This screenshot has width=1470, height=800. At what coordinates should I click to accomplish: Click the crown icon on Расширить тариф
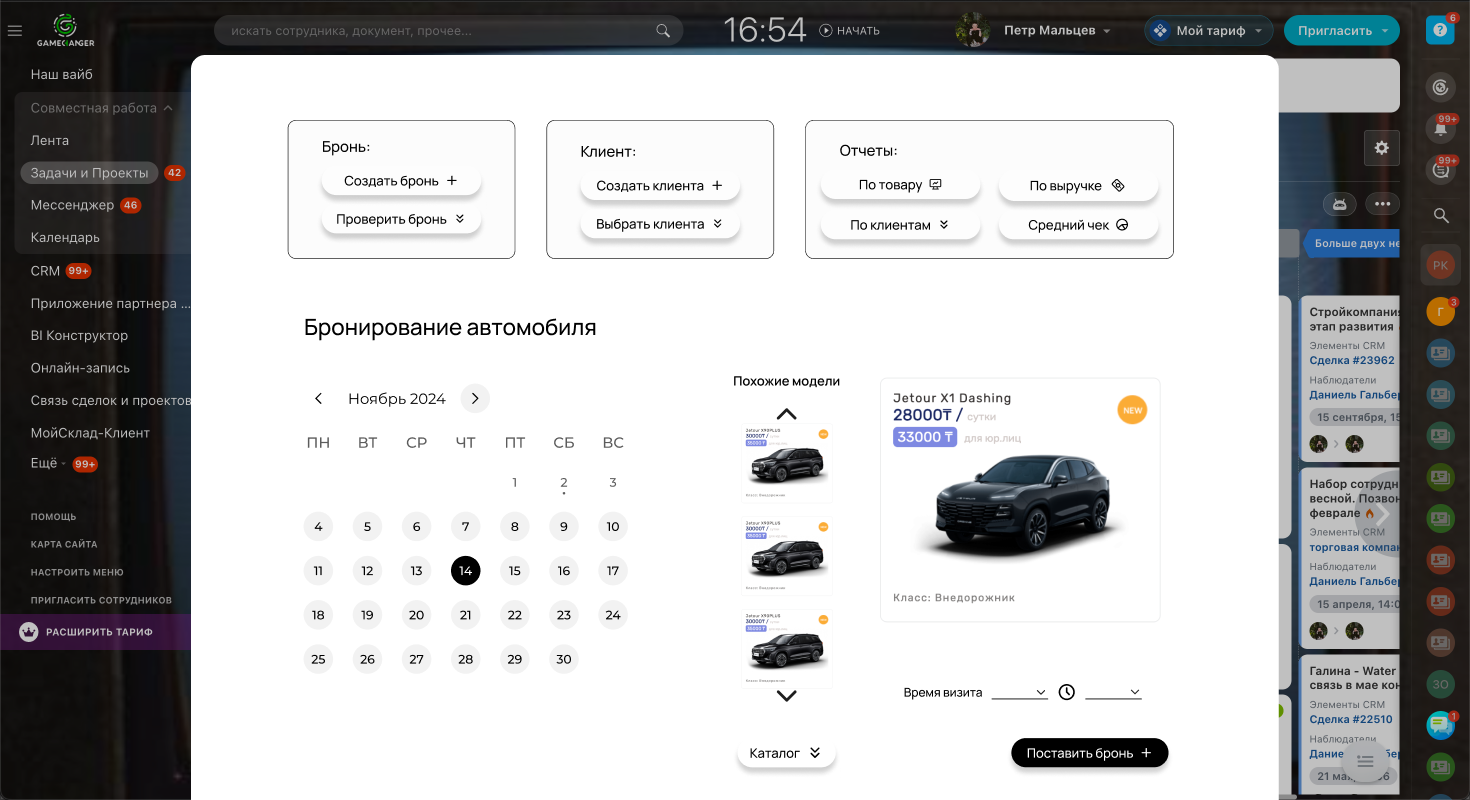tap(29, 632)
